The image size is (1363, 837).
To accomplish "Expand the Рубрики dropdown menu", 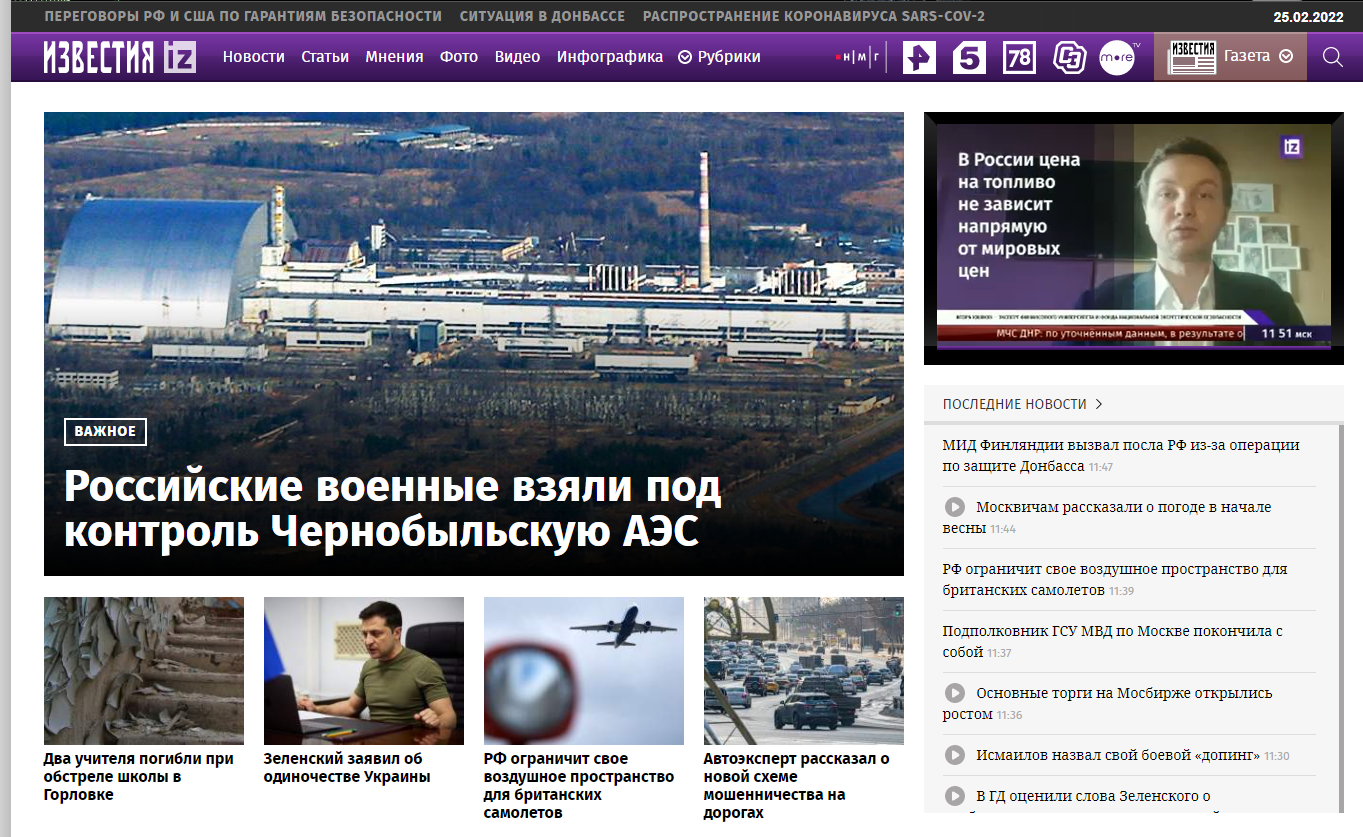I will 719,57.
